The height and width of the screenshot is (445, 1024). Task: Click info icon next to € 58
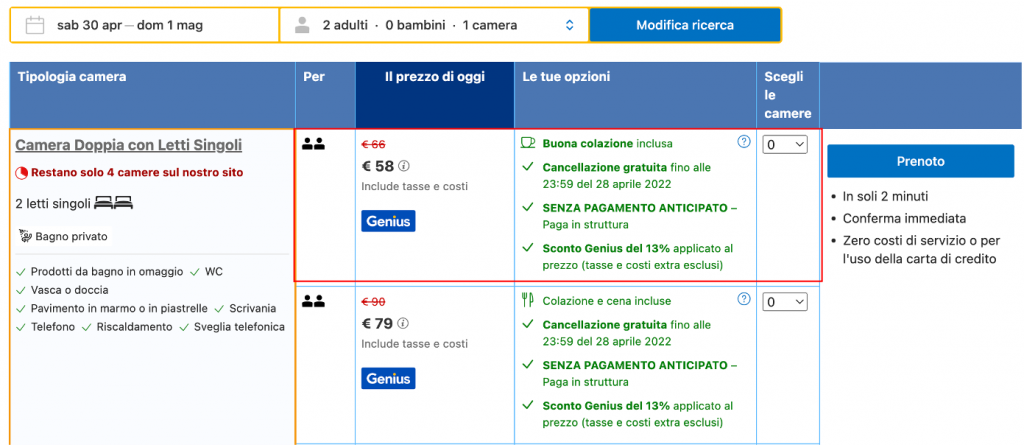click(404, 166)
